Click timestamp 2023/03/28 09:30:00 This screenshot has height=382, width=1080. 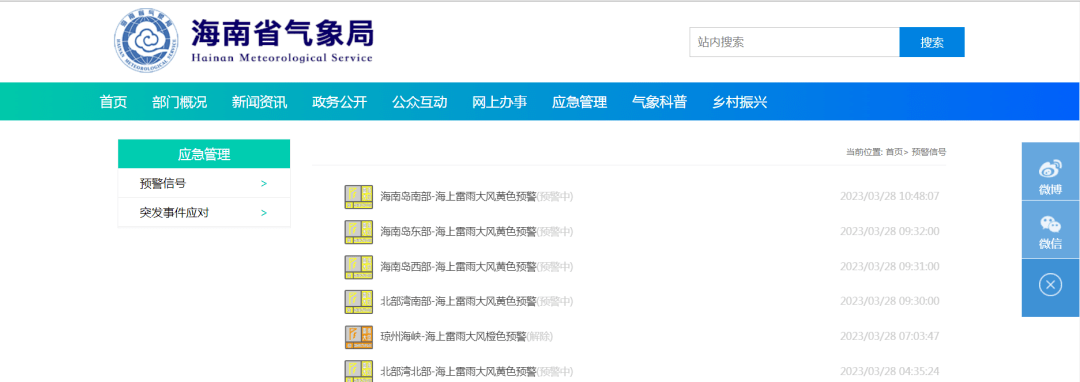click(x=889, y=301)
